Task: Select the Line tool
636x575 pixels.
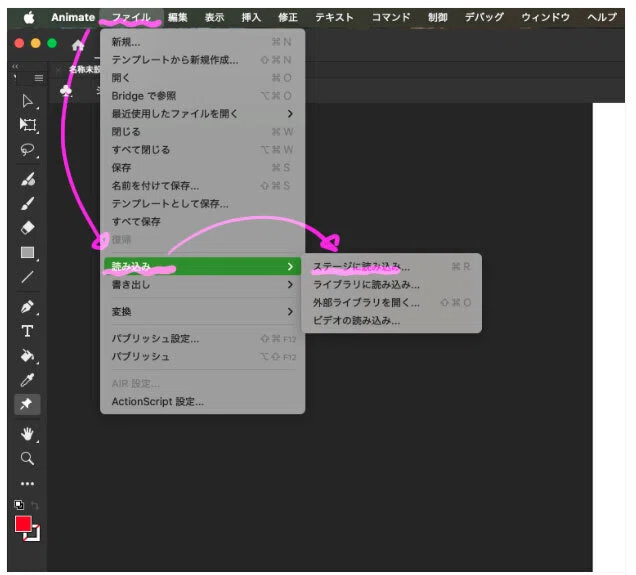Action: (27, 277)
